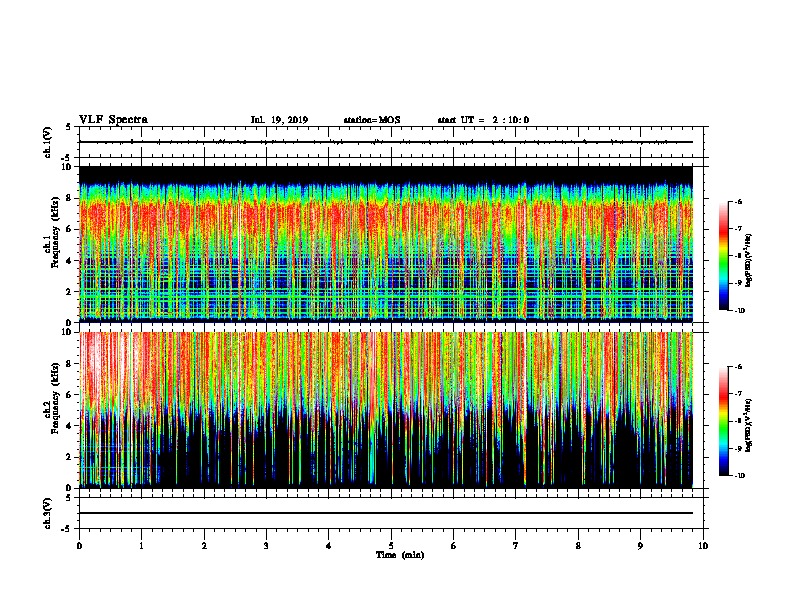Viewport: 792px width, 612px height.
Task: Click the ch.2 spectrogram color scale bar
Action: tap(724, 421)
